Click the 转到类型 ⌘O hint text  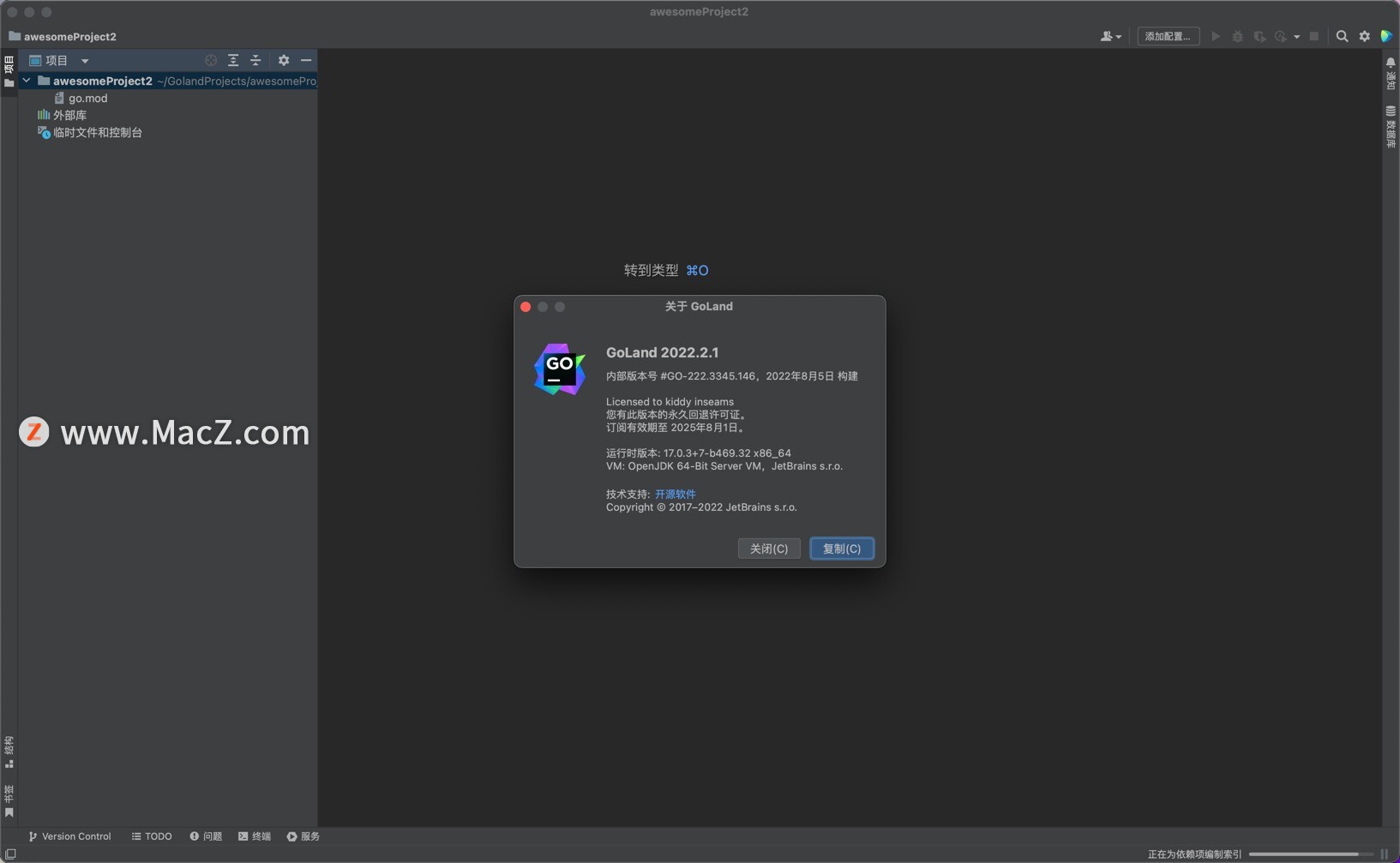point(666,270)
